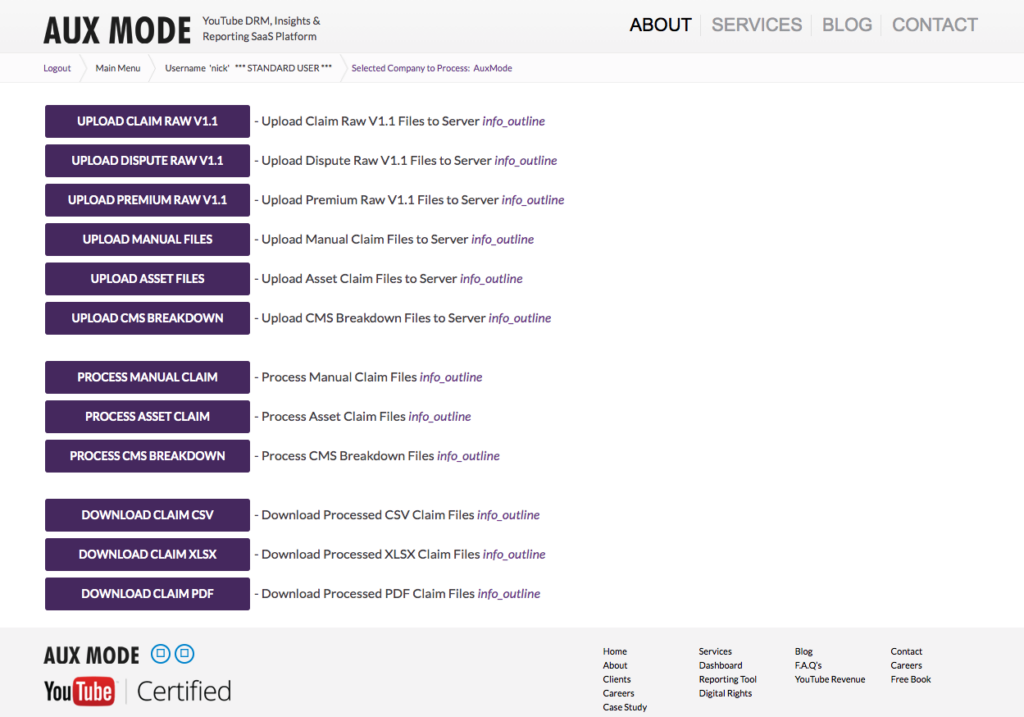Open CONTACT in the top navigation
This screenshot has width=1024, height=717.
[x=935, y=25]
